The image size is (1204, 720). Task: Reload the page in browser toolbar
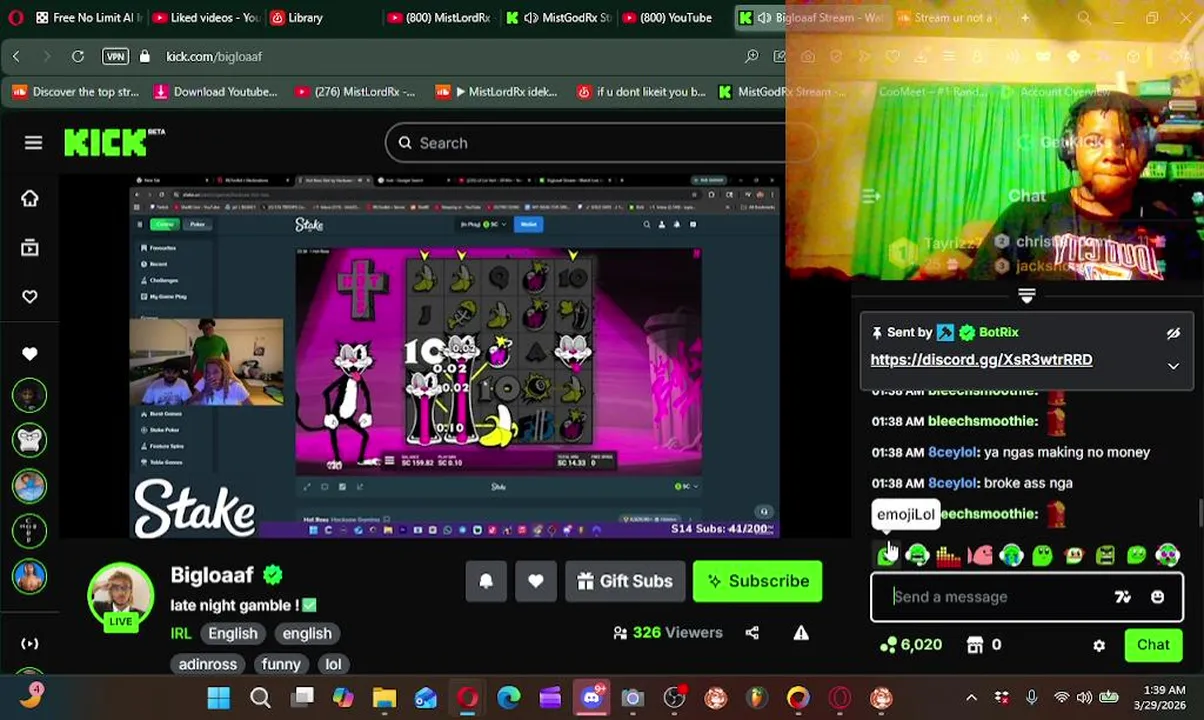coord(78,57)
